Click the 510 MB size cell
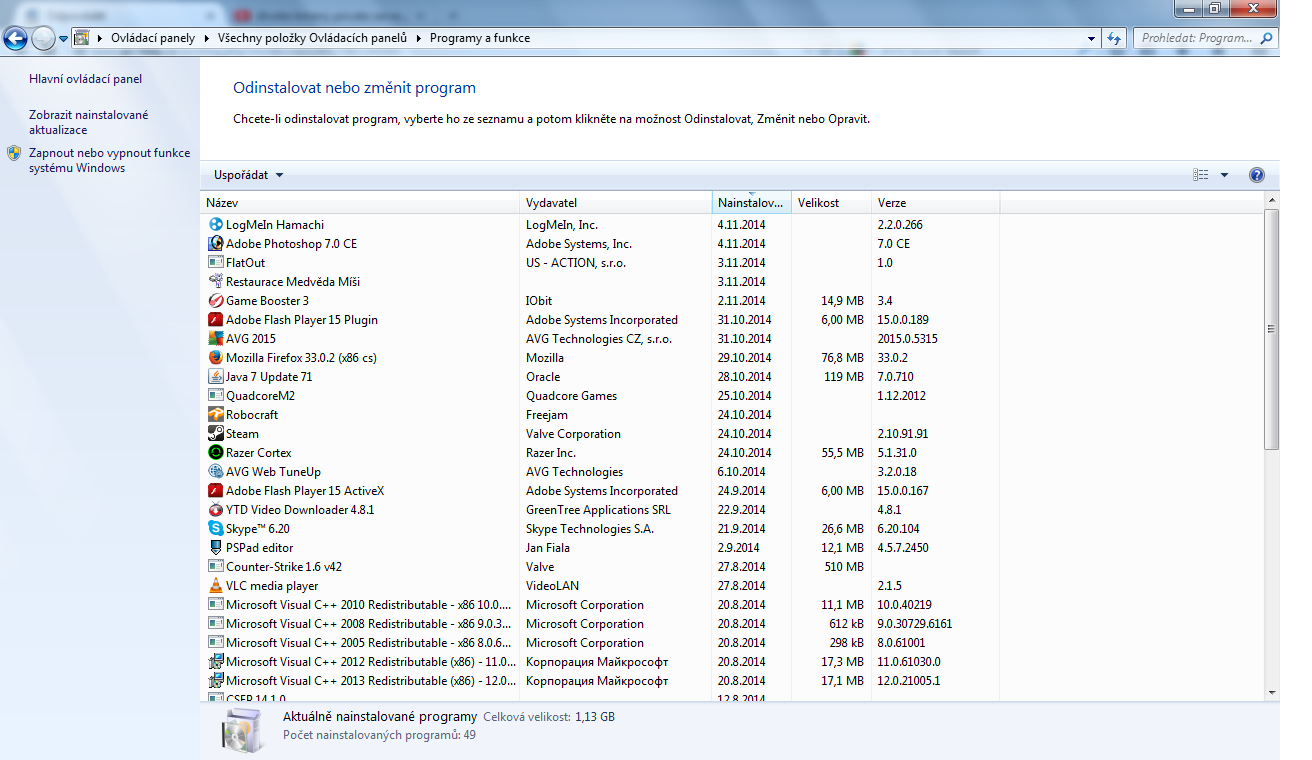This screenshot has width=1312, height=760. pos(845,567)
